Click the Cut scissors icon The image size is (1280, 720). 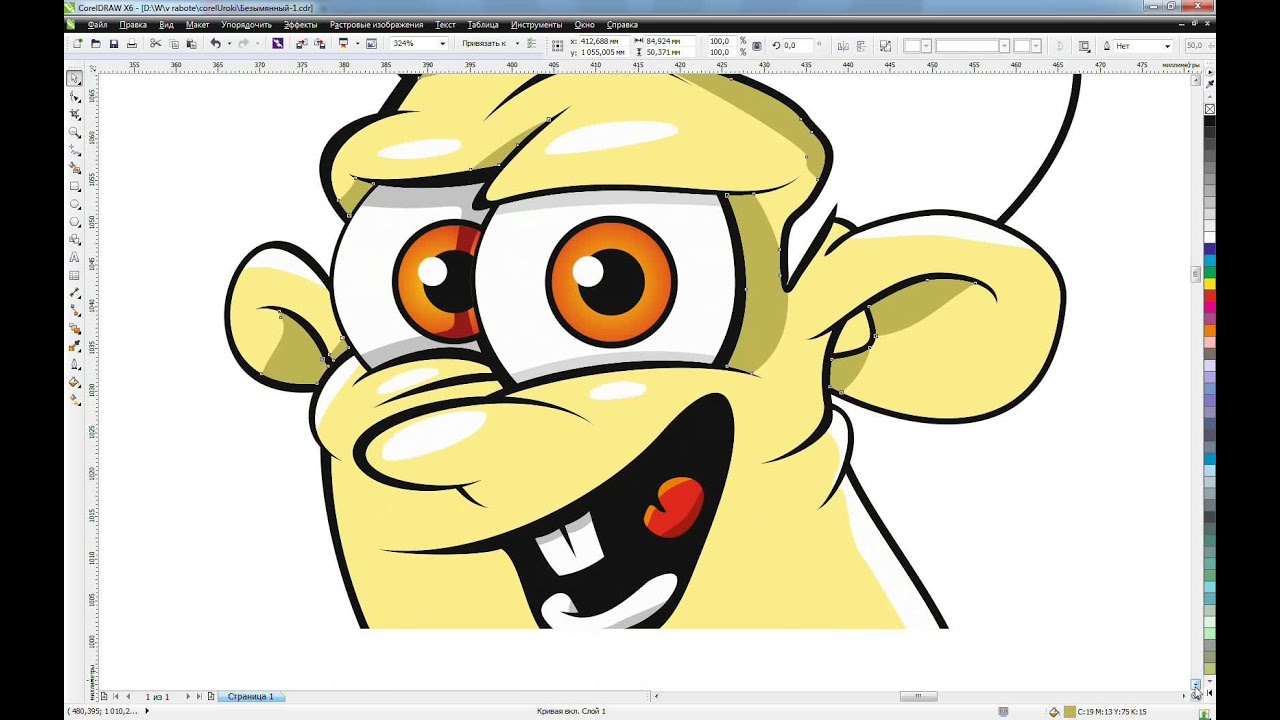[x=155, y=44]
